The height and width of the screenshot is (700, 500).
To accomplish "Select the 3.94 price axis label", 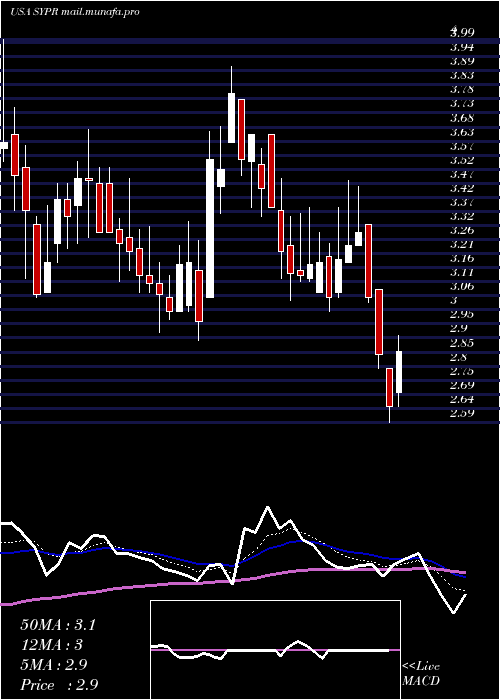I will pos(462,46).
